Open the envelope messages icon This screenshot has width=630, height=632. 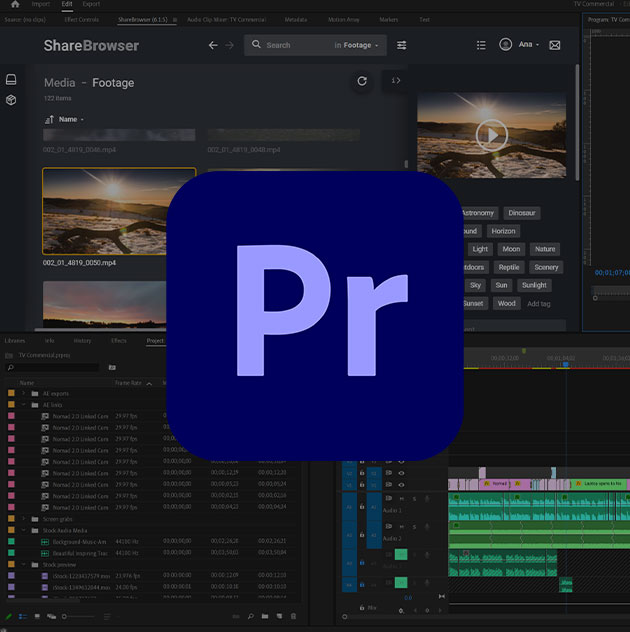555,45
